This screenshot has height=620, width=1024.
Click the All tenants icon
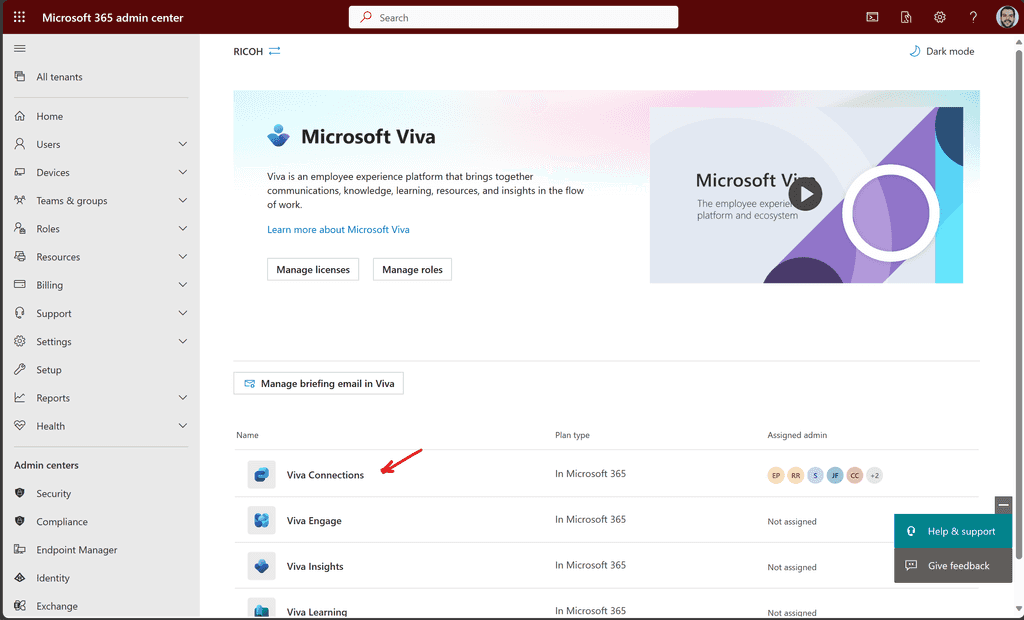point(20,76)
